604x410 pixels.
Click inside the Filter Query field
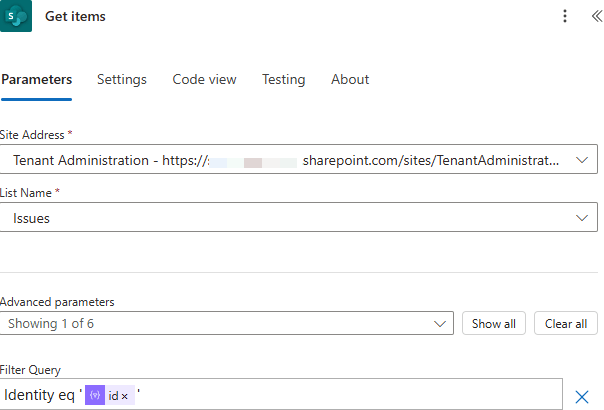pos(350,396)
